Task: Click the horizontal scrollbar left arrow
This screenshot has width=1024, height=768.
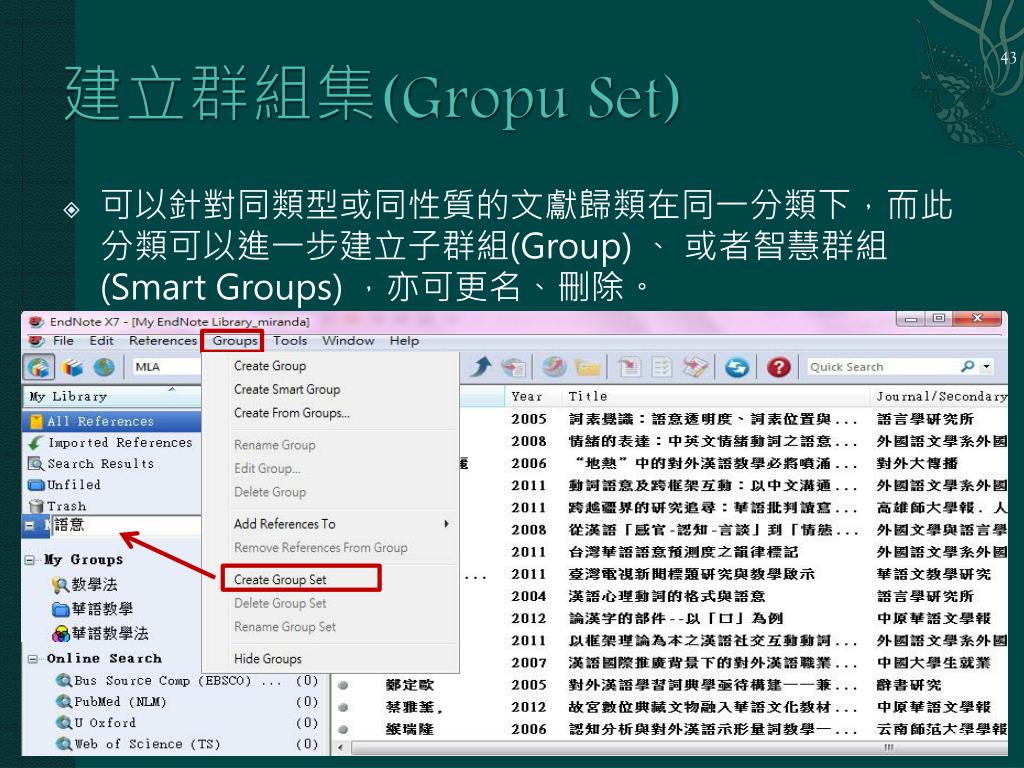Action: [340, 748]
